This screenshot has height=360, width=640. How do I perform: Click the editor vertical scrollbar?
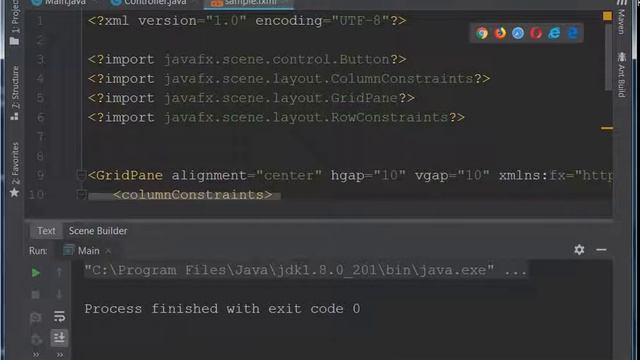[x=608, y=56]
